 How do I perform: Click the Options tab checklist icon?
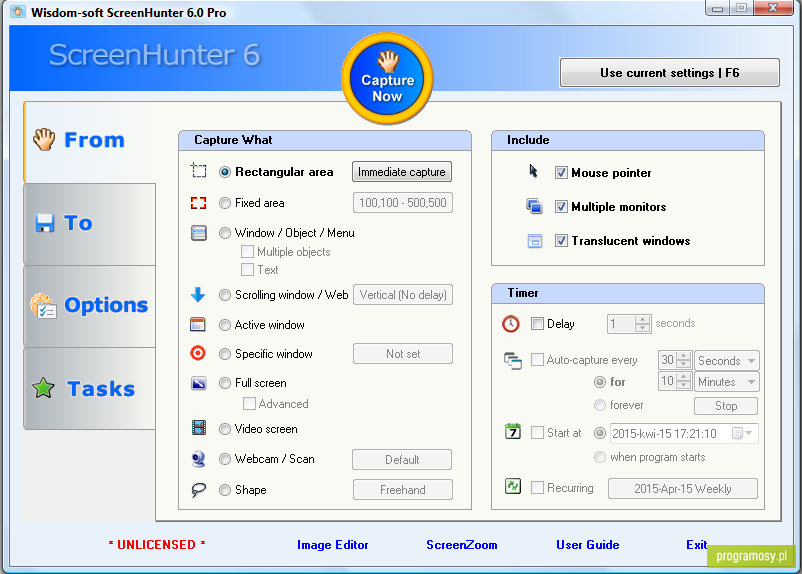point(43,305)
